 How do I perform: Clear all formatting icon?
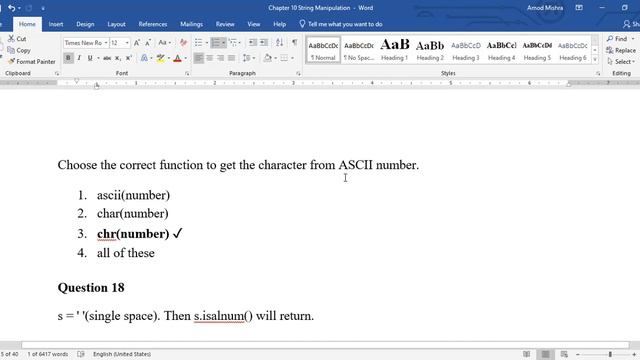(183, 42)
